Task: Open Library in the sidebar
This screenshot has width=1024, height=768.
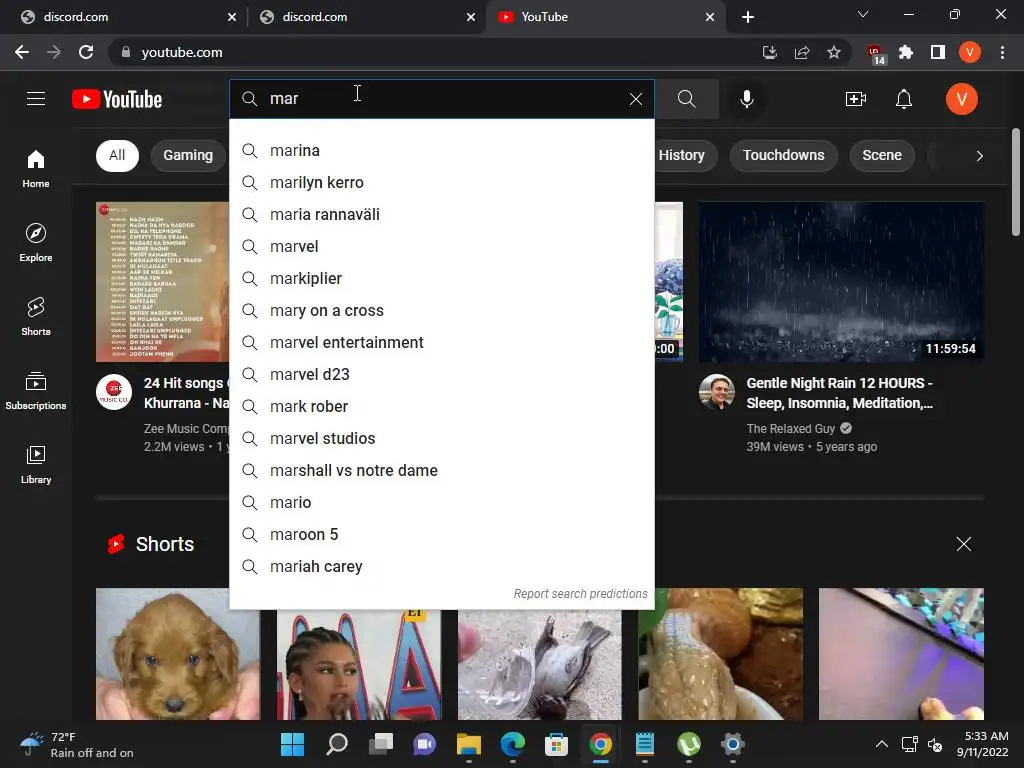Action: point(36,464)
